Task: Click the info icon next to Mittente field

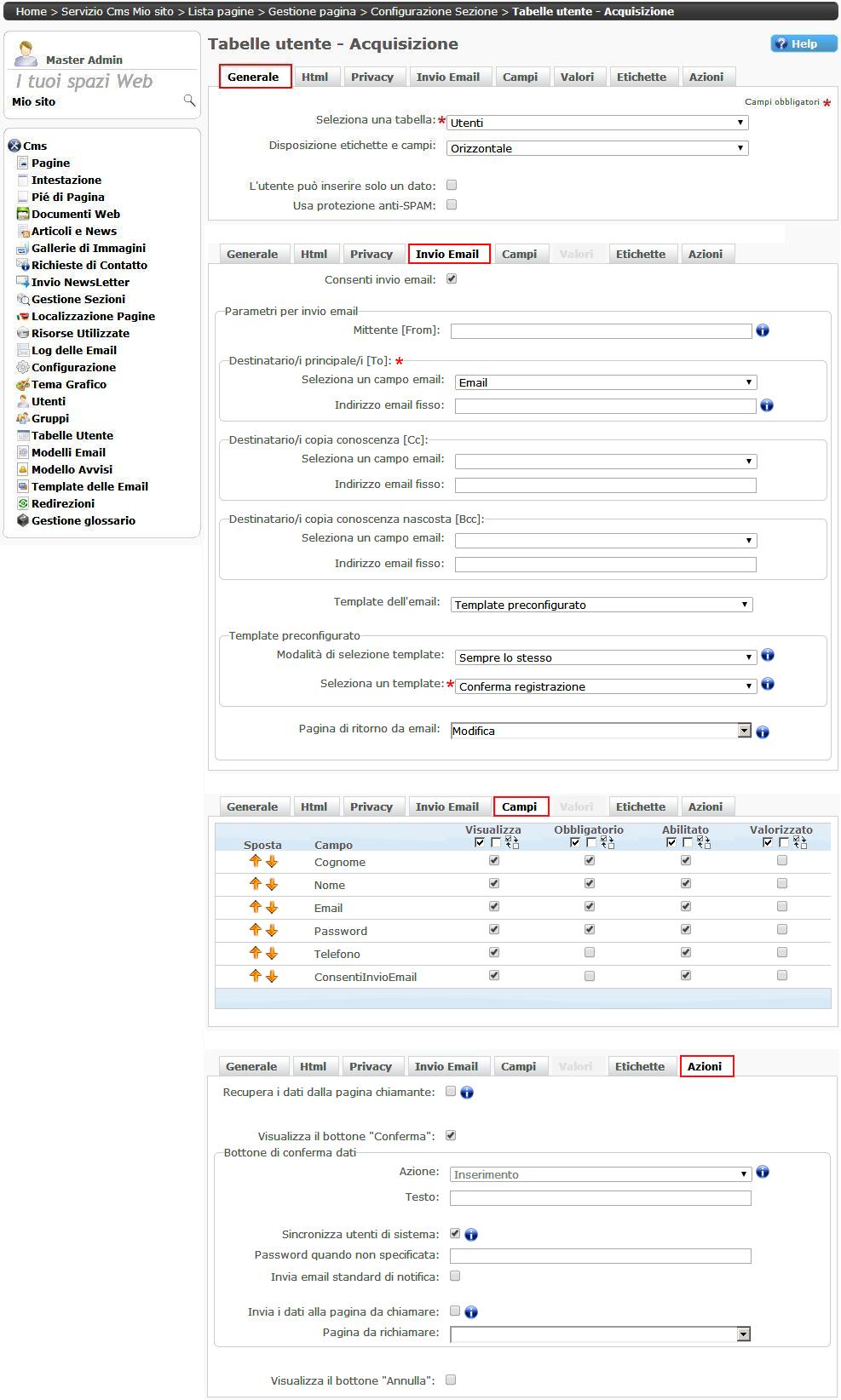Action: 763,330
